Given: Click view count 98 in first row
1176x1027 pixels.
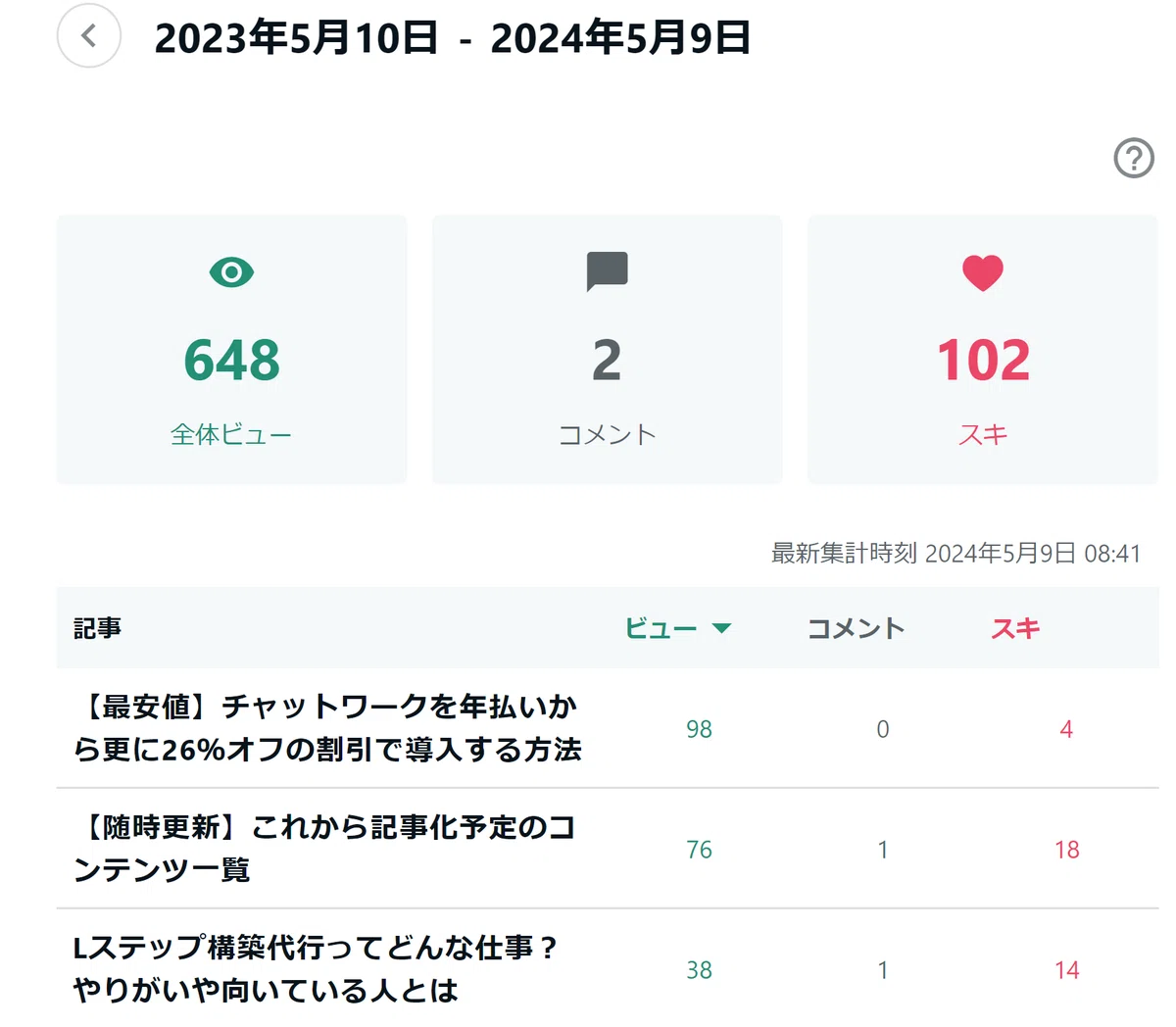Looking at the screenshot, I should click(699, 729).
